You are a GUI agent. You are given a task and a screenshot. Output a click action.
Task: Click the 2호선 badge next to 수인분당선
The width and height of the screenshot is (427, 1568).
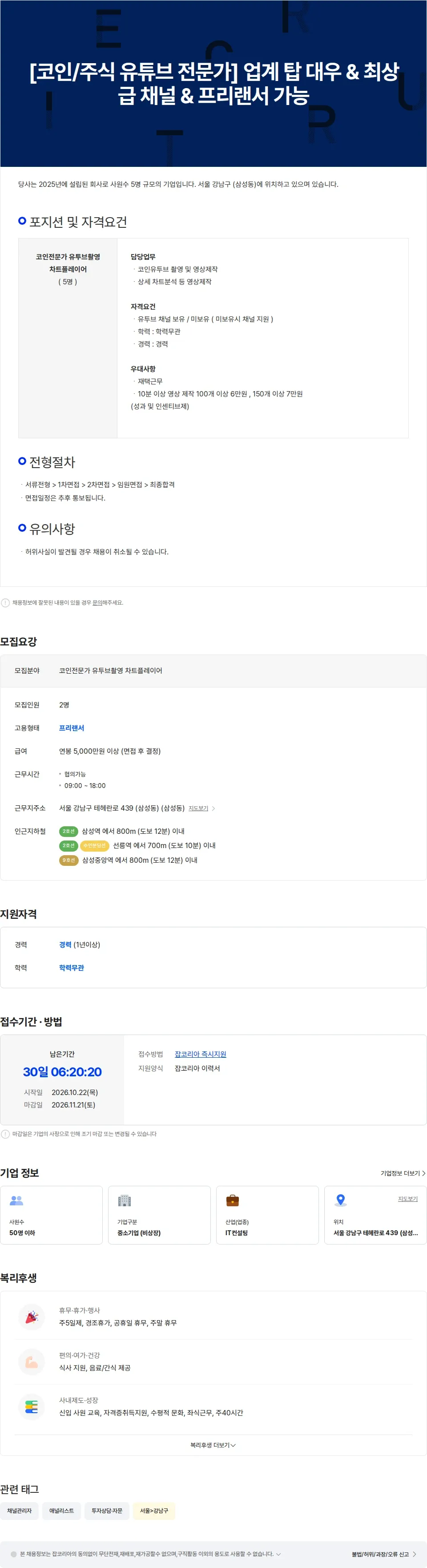click(x=69, y=845)
